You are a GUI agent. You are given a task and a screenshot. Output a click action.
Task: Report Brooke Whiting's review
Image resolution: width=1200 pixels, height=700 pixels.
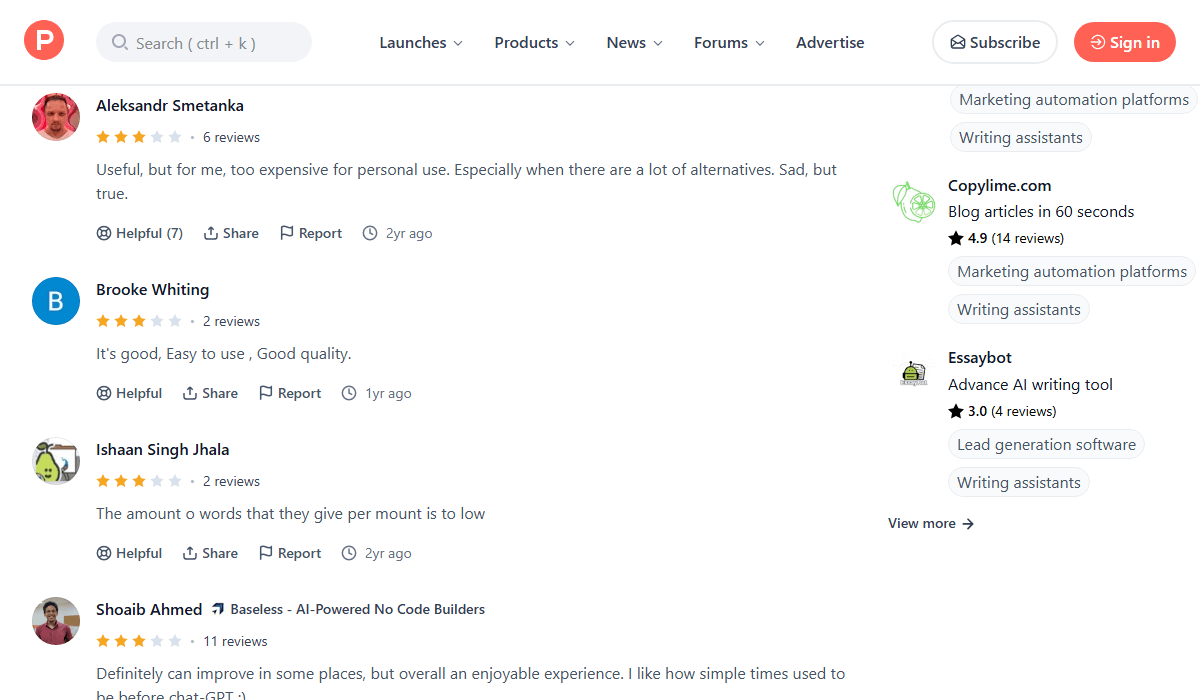[x=290, y=393]
